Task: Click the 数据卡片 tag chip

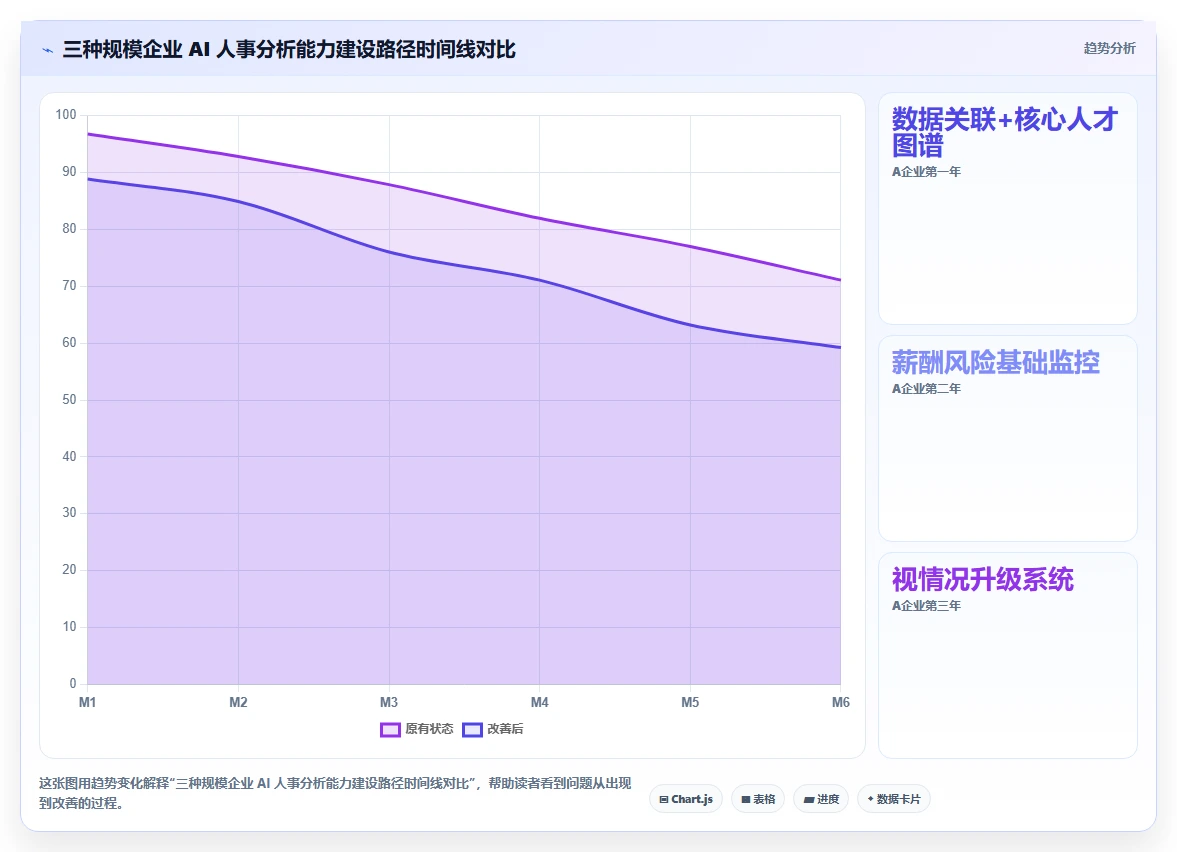Action: [894, 799]
